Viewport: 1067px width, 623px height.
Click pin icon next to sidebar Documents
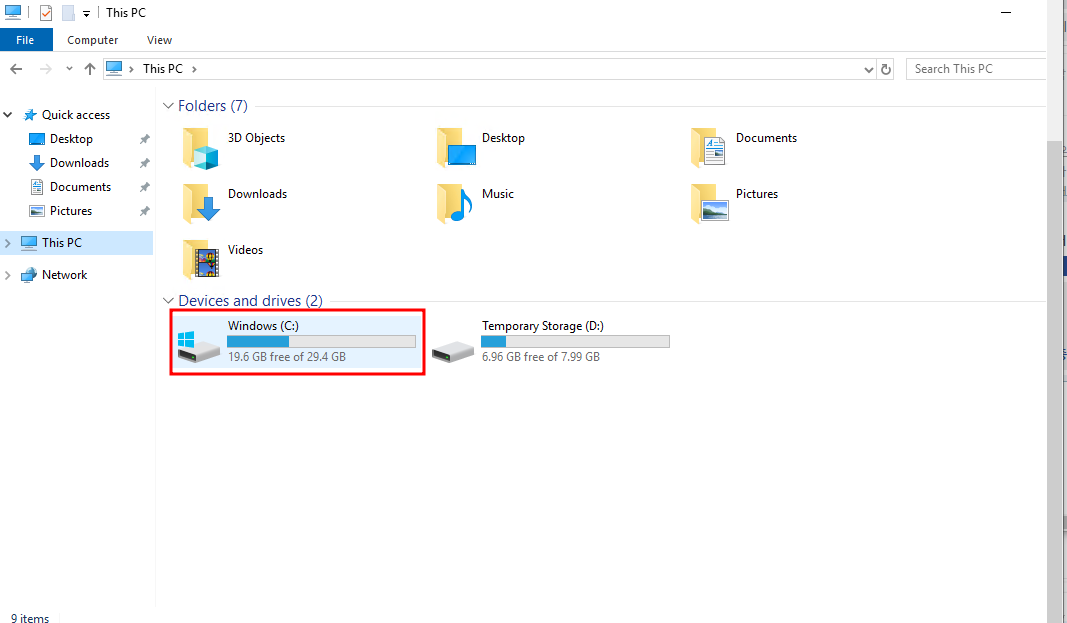click(x=144, y=187)
